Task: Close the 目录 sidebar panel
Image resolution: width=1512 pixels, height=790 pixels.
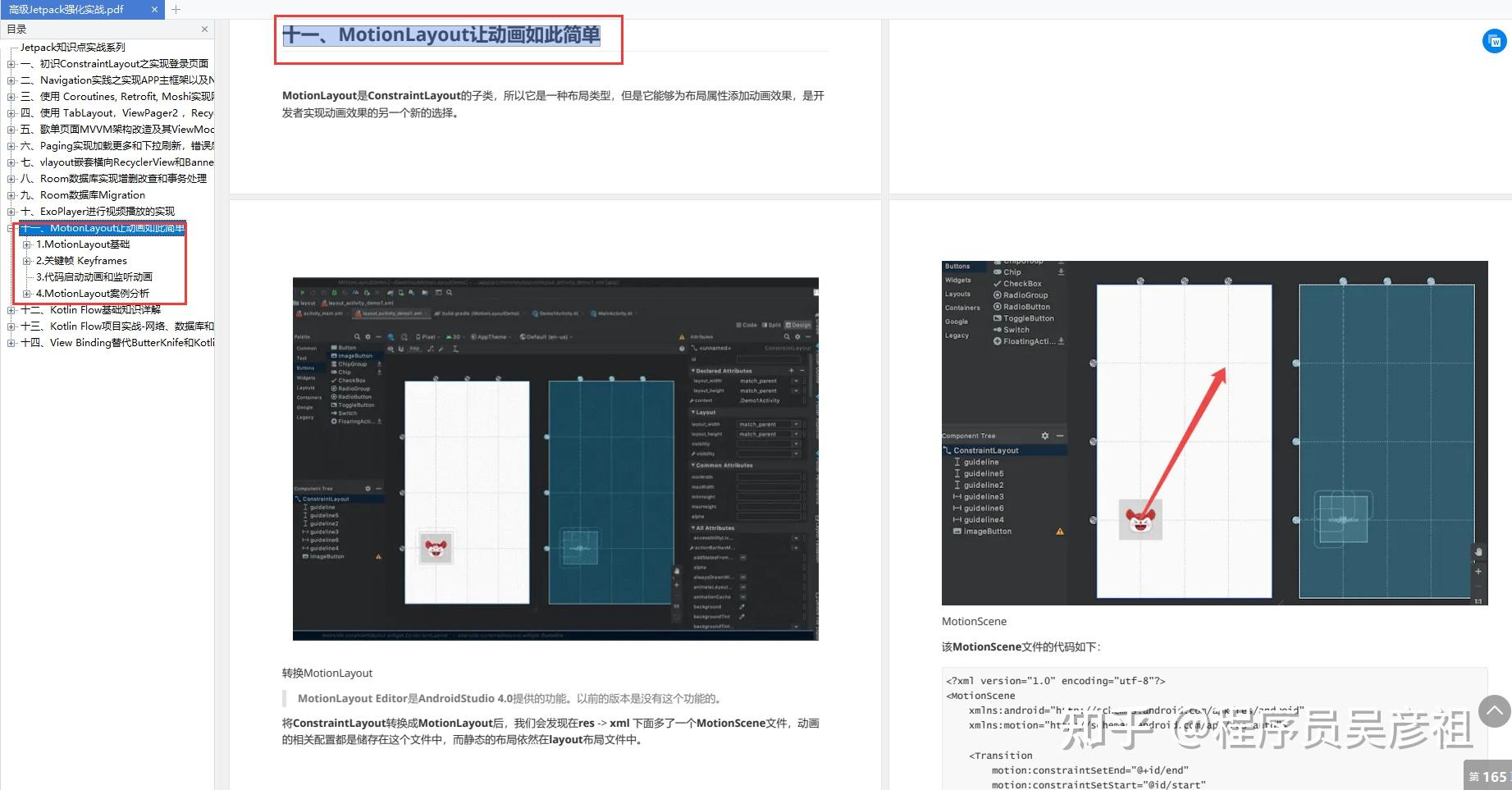Action: 204,29
